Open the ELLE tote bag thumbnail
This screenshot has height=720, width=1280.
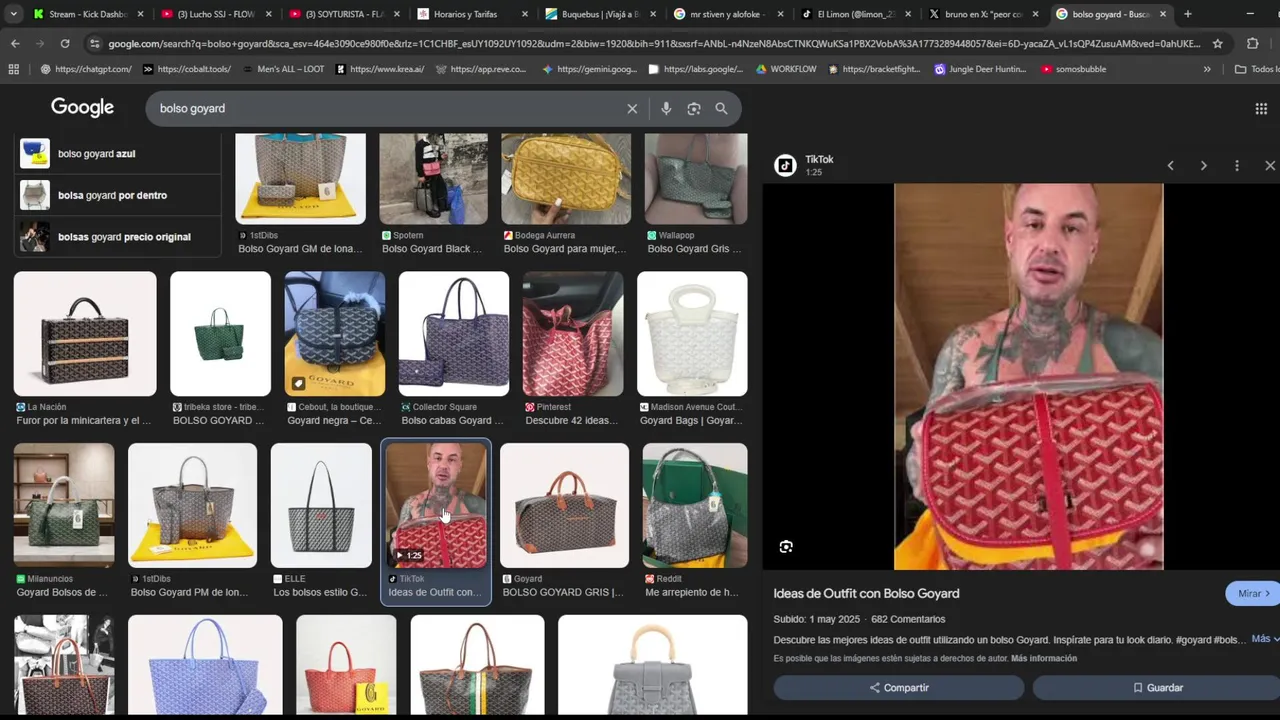[321, 505]
